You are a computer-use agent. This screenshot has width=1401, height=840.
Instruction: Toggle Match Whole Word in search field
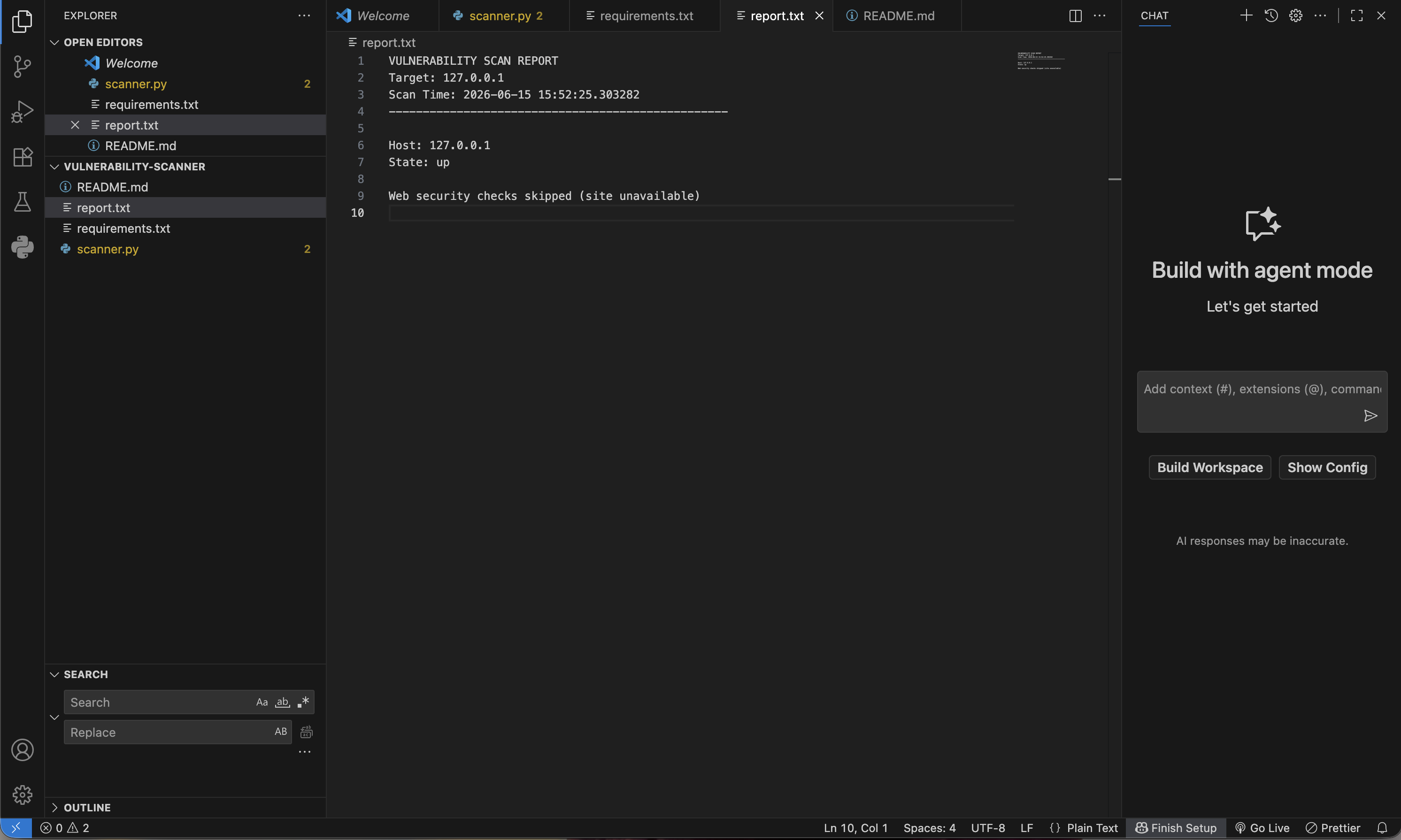tap(282, 702)
